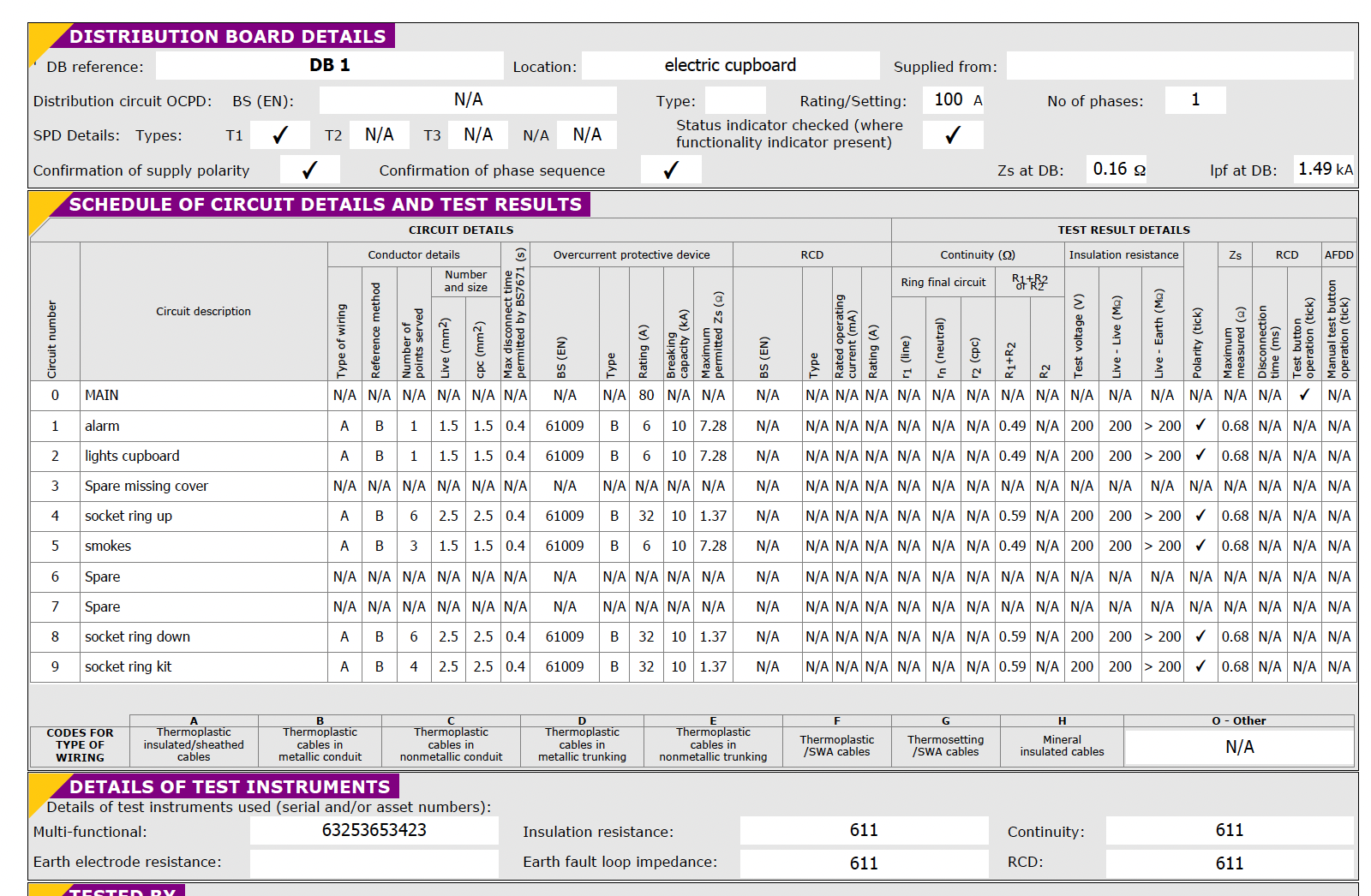Image resolution: width=1371 pixels, height=896 pixels.
Task: Click the 'Circuit description' column header
Action: (x=204, y=311)
